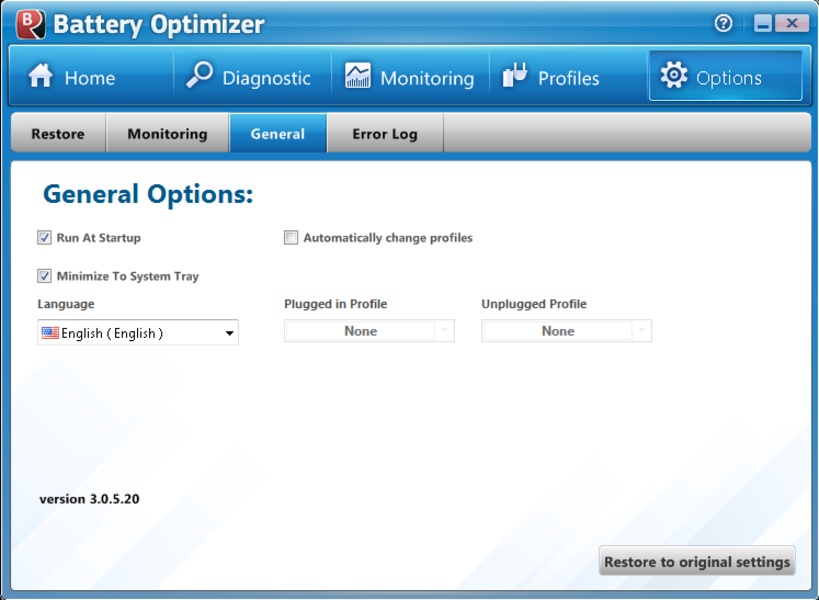Viewport: 819px width, 600px height.
Task: Click the US flag language icon
Action: click(x=50, y=333)
